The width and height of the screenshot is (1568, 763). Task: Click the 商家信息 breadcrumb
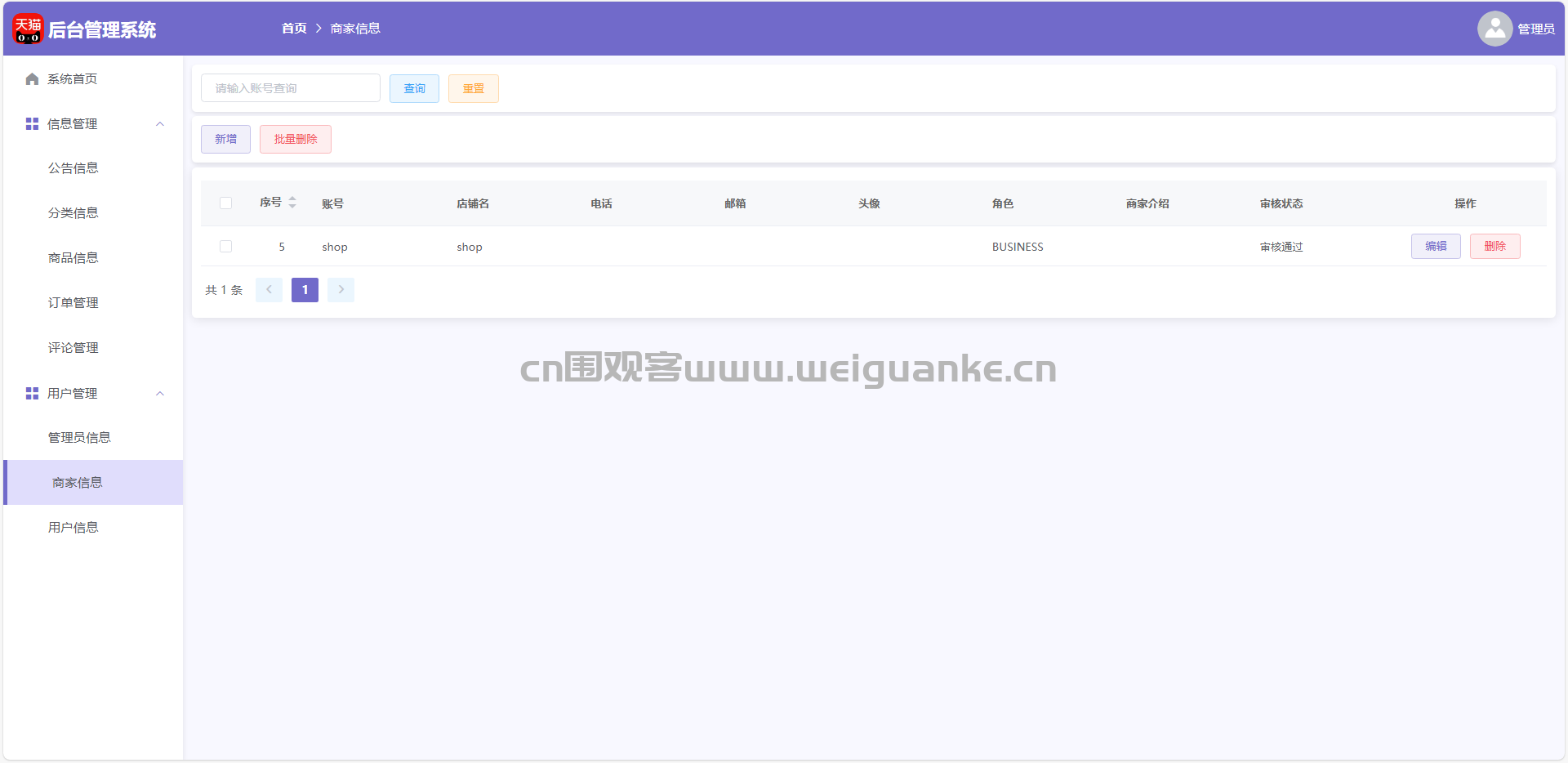(x=355, y=29)
